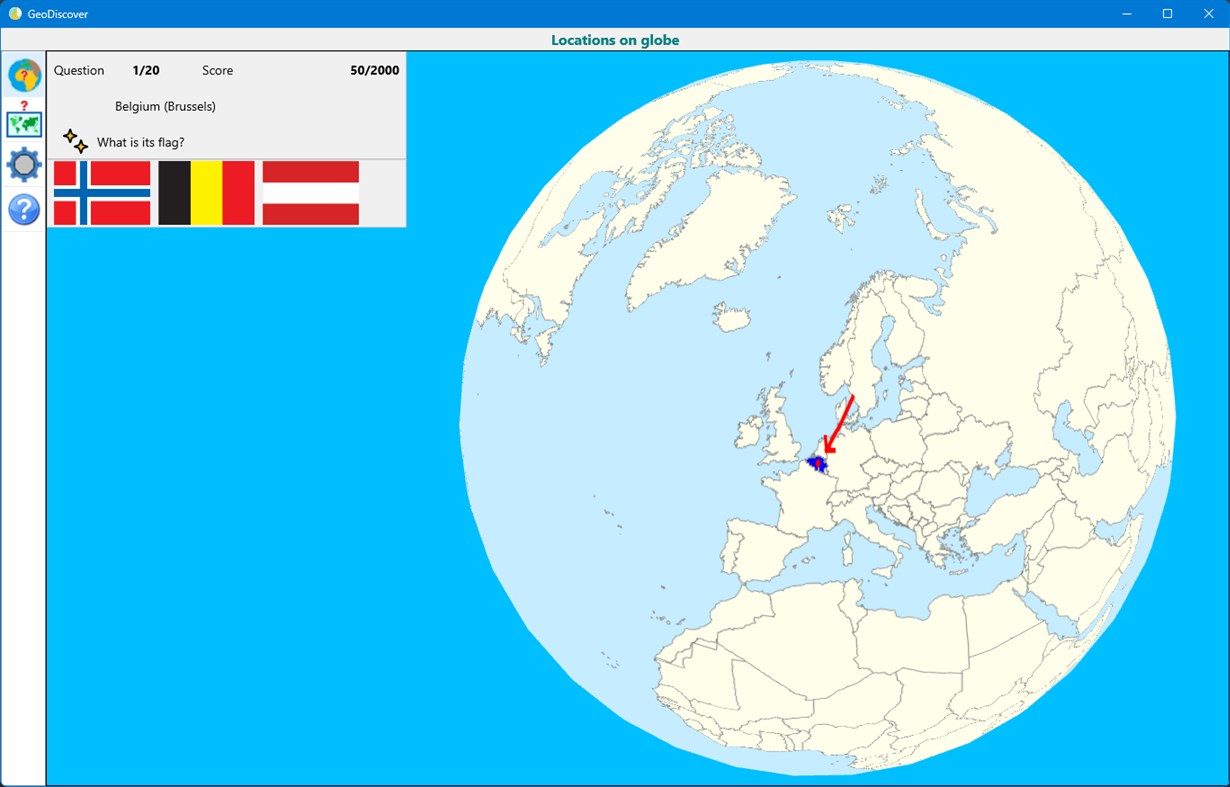Select the Belgian flag answer
This screenshot has width=1230, height=787.
point(206,192)
